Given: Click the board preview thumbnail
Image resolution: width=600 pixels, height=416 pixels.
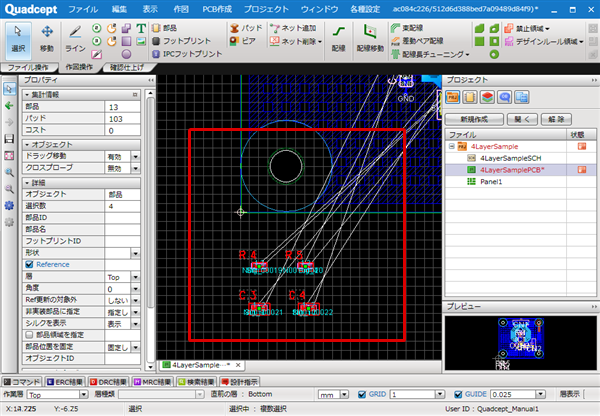Looking at the screenshot, I should (520, 341).
